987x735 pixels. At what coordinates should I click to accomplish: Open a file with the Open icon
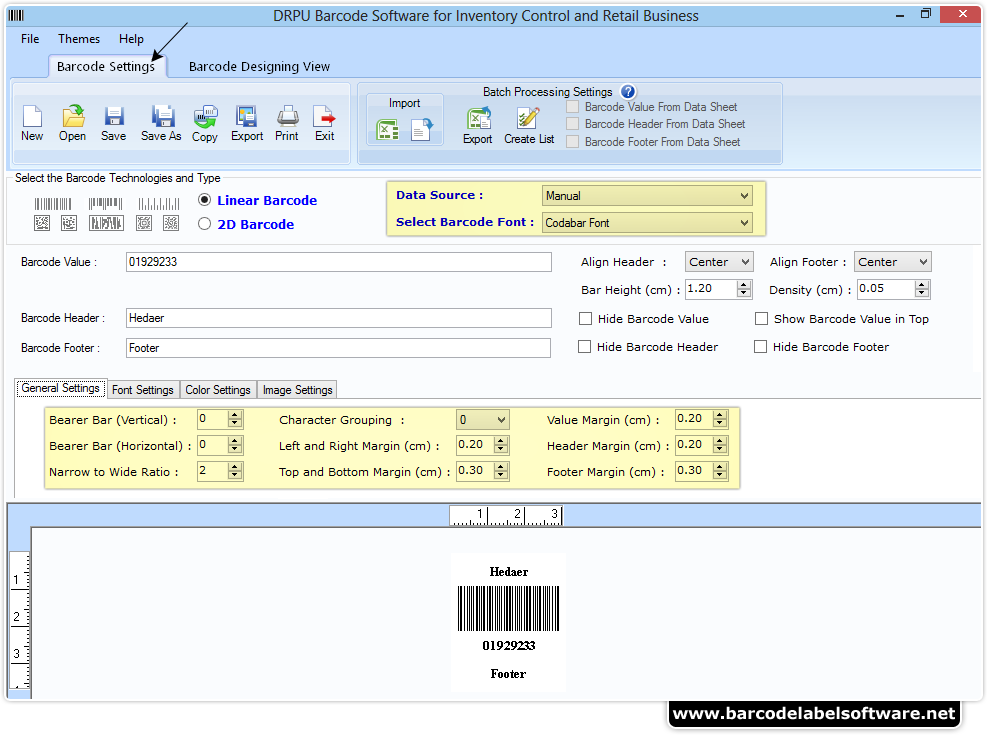click(x=73, y=117)
